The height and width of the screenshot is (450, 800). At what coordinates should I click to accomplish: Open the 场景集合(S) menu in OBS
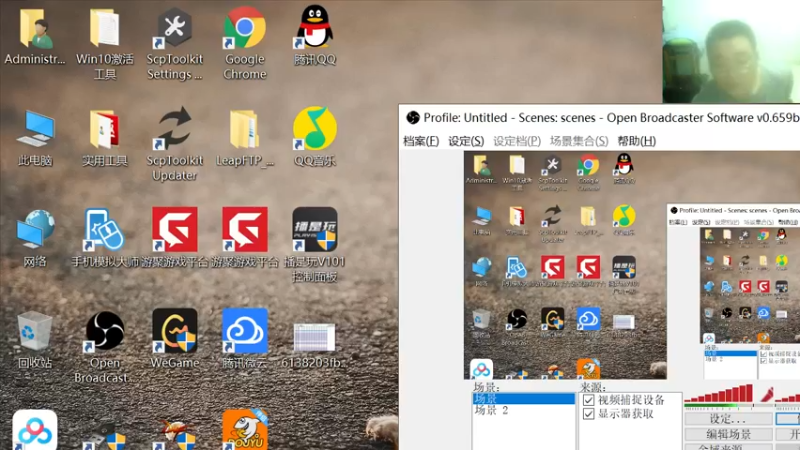579,141
